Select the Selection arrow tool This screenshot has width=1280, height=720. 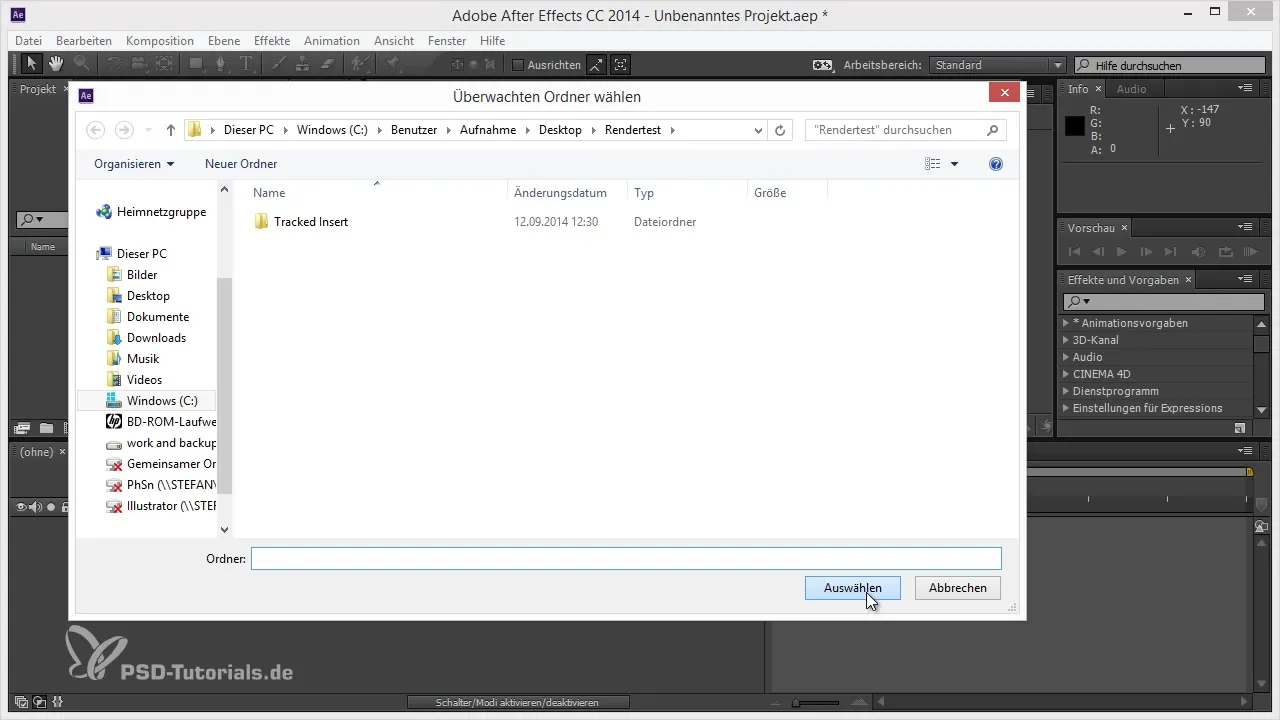32,64
